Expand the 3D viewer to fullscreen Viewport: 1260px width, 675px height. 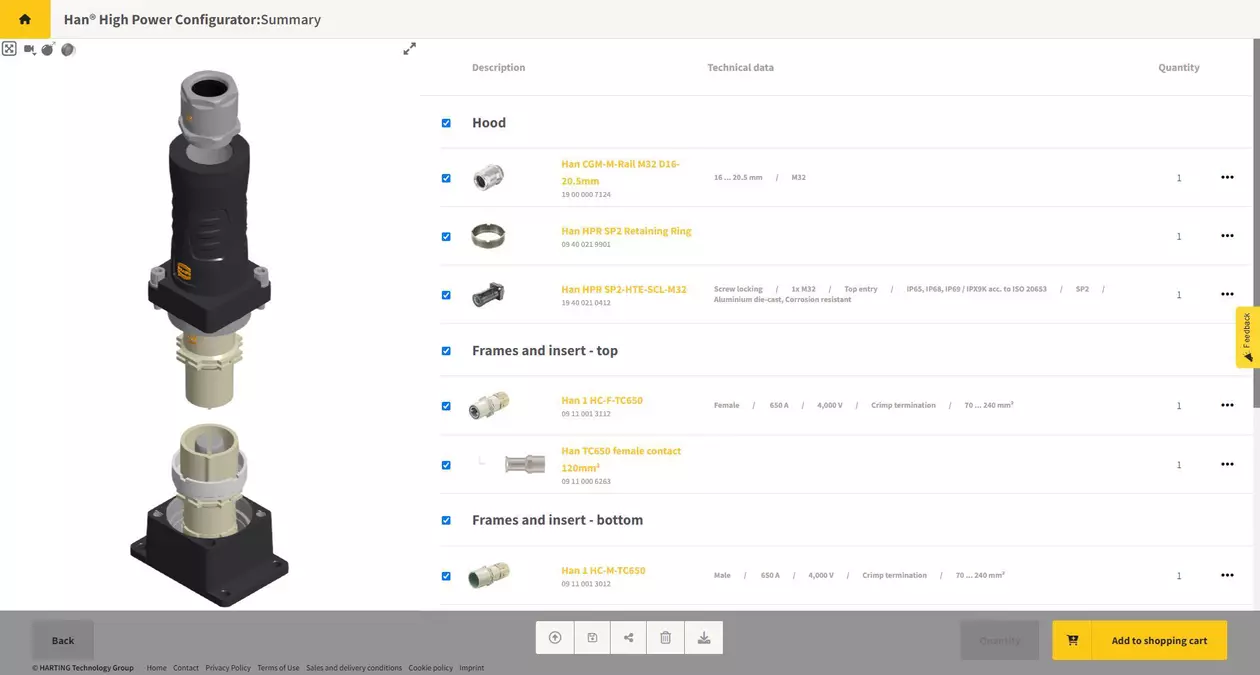point(409,49)
